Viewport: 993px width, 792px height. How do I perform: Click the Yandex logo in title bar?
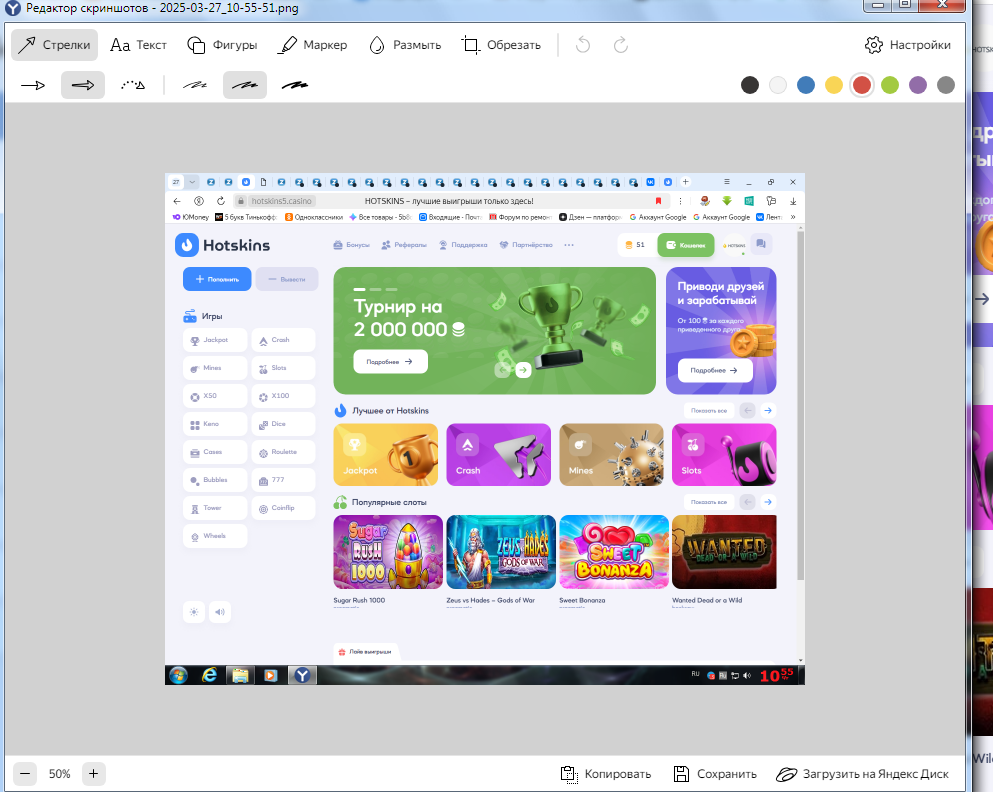pyautogui.click(x=12, y=8)
